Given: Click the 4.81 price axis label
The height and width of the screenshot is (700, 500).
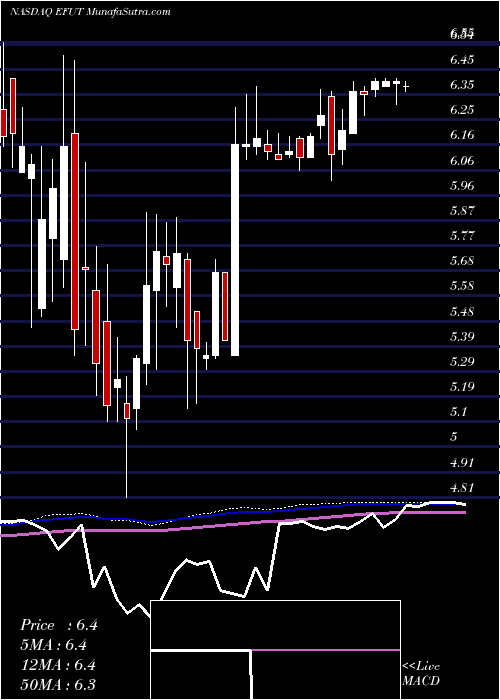Looking at the screenshot, I should pyautogui.click(x=462, y=488).
